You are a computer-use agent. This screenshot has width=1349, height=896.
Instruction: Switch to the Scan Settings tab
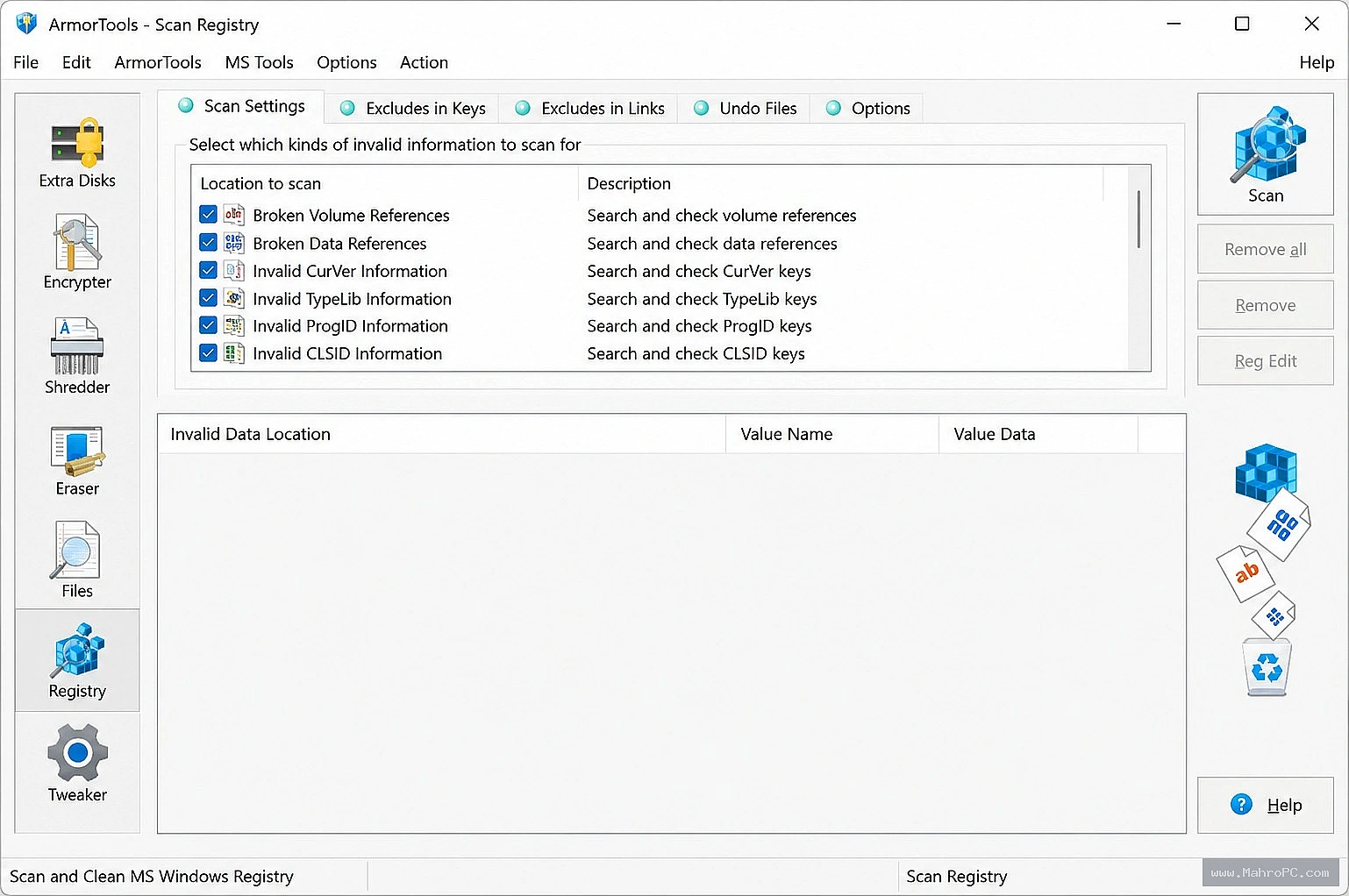[241, 106]
